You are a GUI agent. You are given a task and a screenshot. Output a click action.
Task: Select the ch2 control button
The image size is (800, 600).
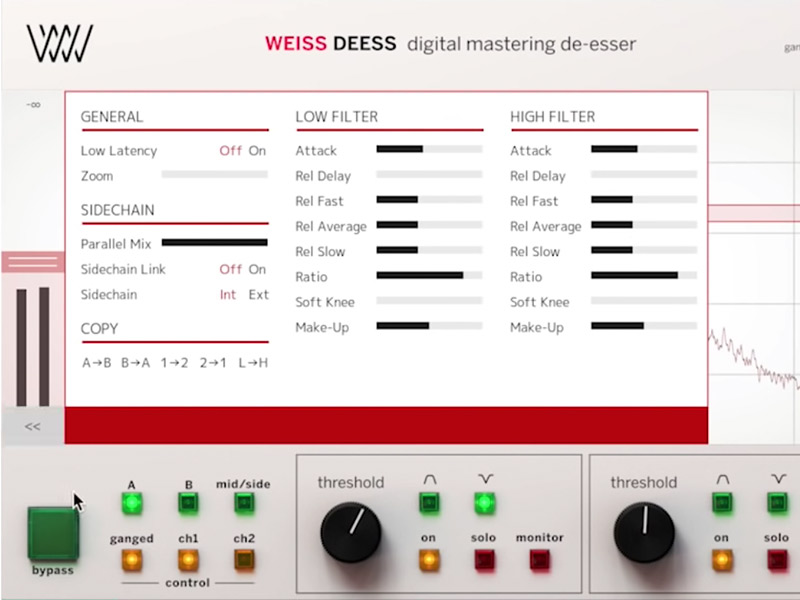point(243,559)
